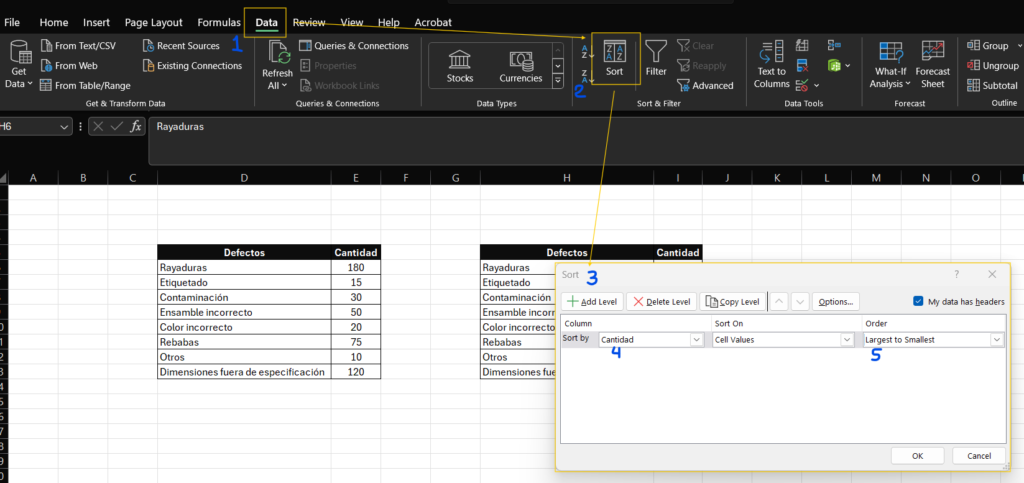Open the Name Box dropdown
Image resolution: width=1024 pixels, height=483 pixels.
(x=64, y=127)
